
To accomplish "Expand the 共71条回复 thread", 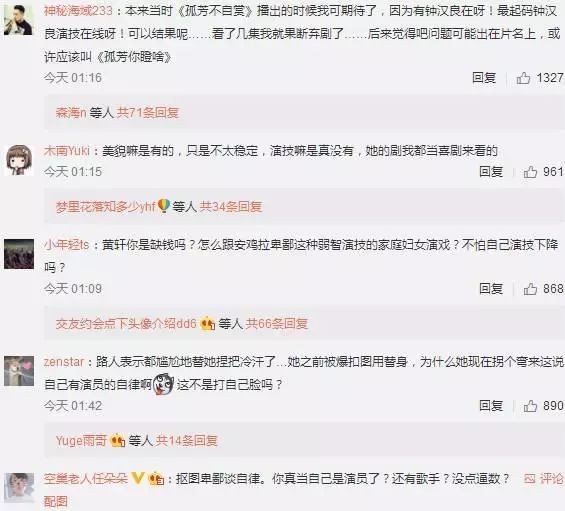I will click(148, 113).
